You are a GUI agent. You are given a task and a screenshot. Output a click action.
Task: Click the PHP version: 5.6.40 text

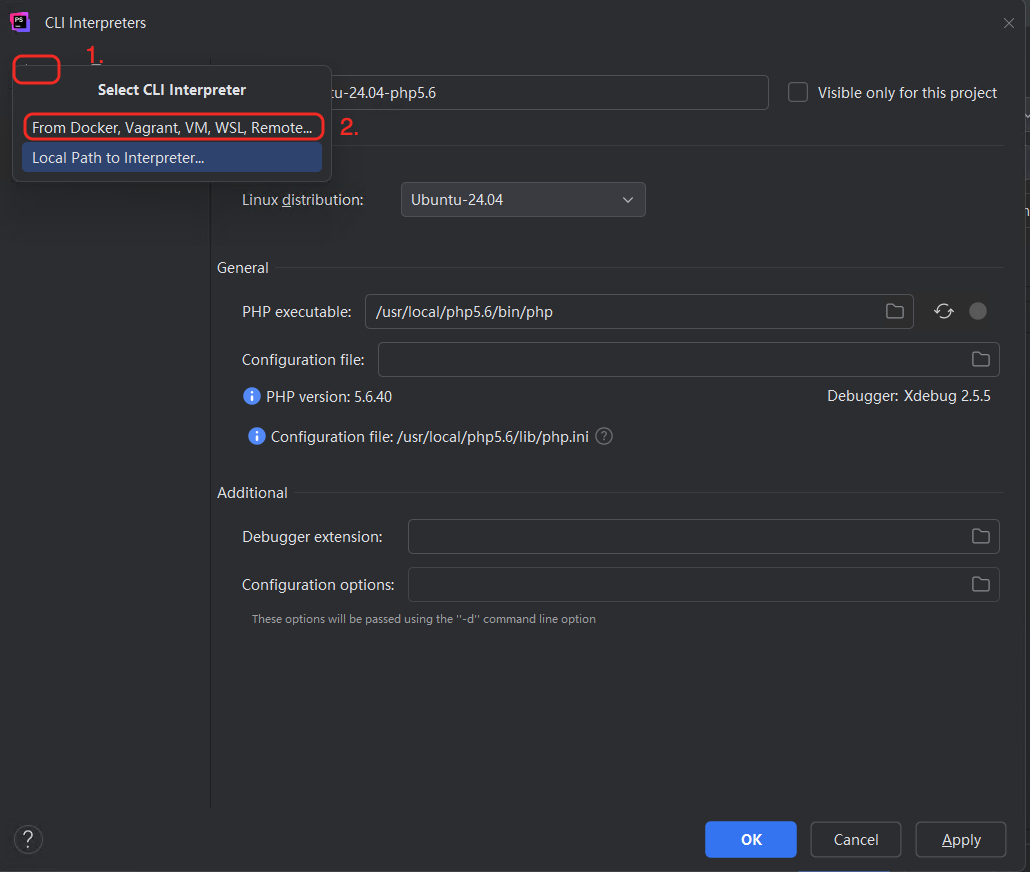click(328, 397)
